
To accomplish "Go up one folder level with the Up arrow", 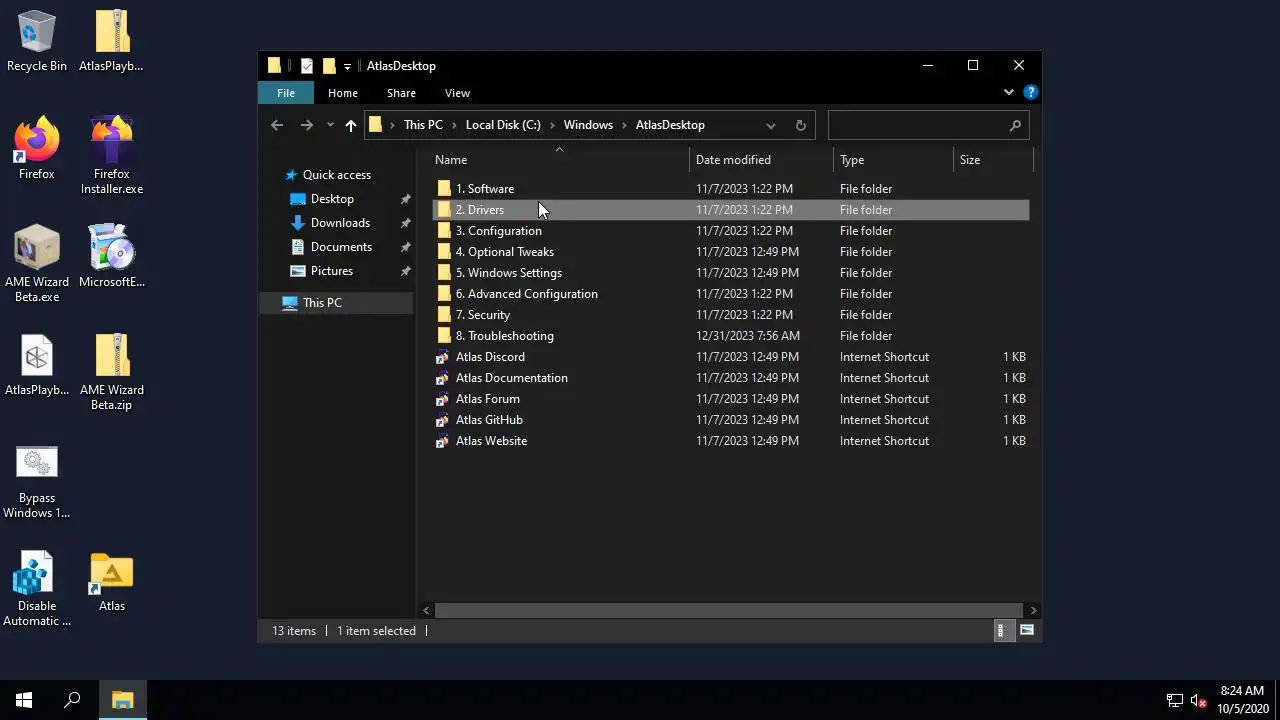I will click(x=351, y=125).
